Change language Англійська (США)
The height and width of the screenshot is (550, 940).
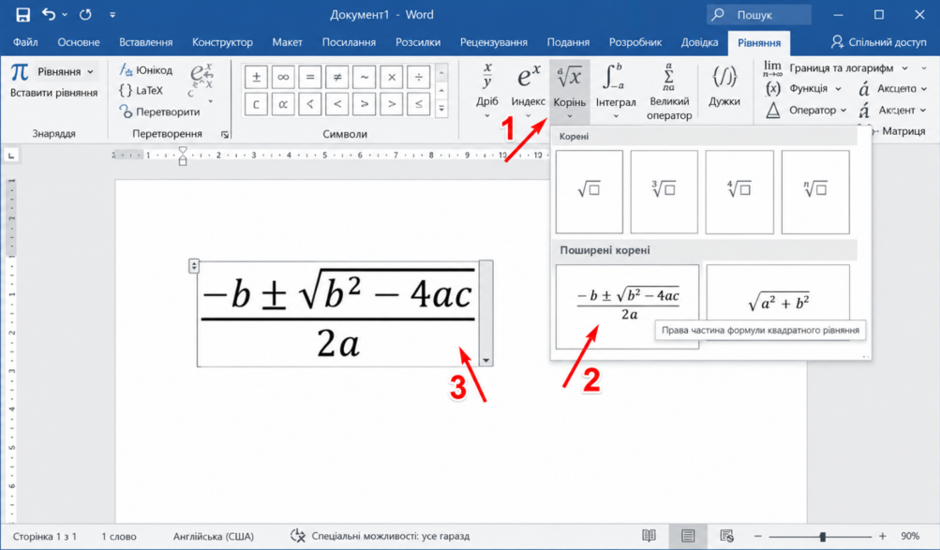[213, 536]
